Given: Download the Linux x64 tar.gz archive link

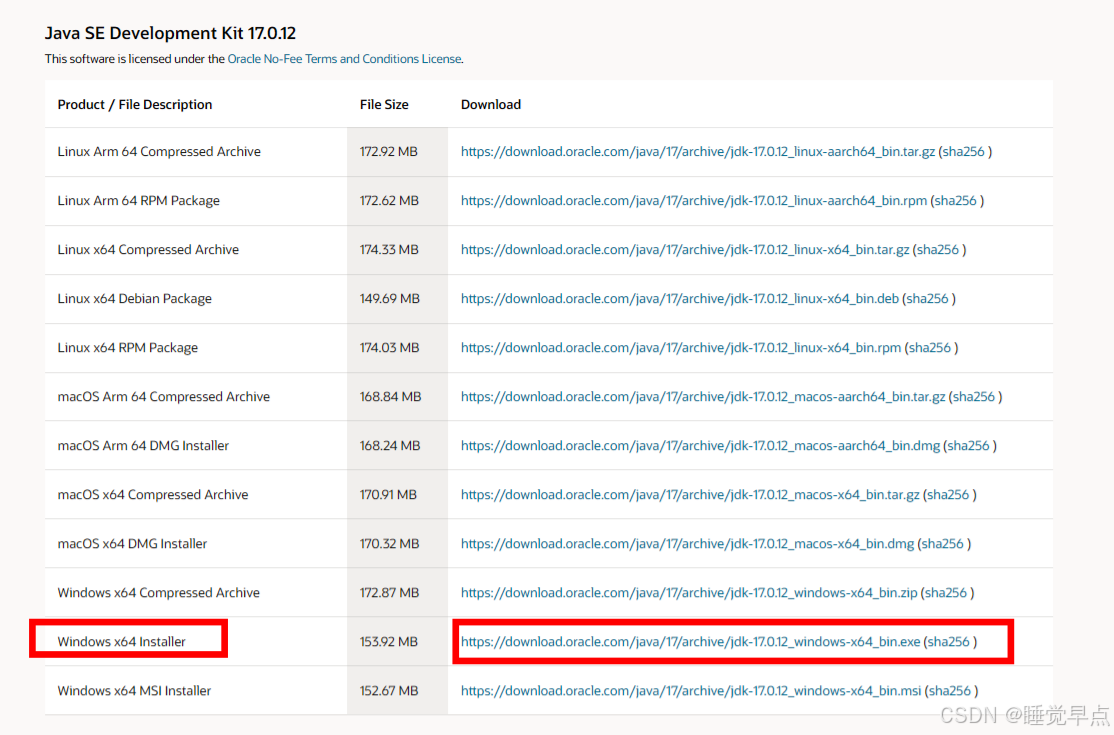Looking at the screenshot, I should tap(685, 249).
